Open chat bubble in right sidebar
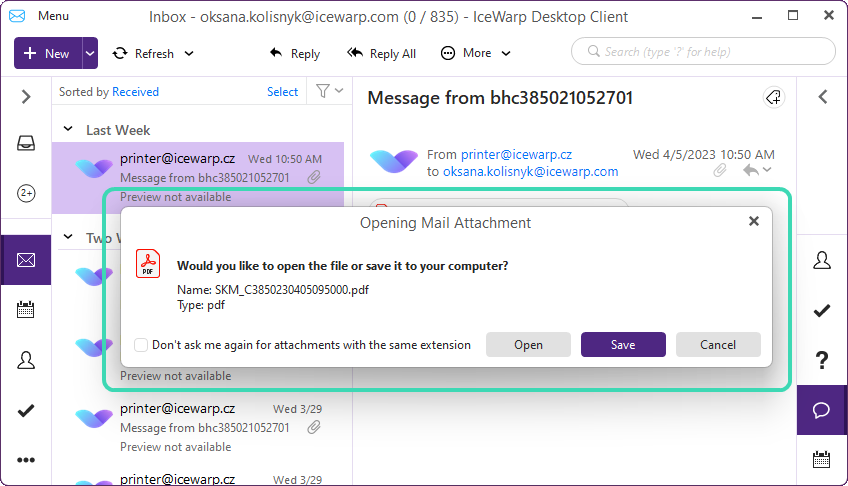The image size is (848, 486). tap(822, 410)
